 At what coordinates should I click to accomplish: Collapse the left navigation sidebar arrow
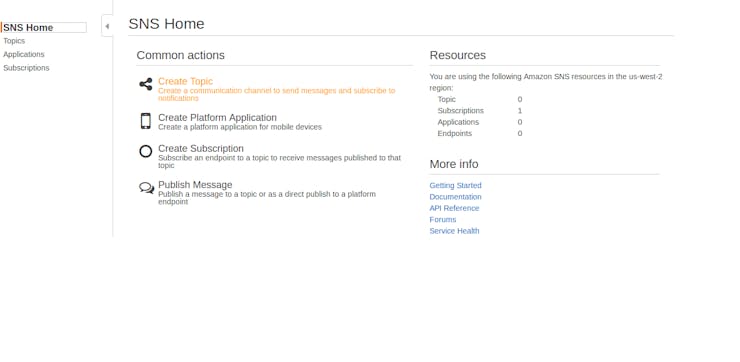107,26
